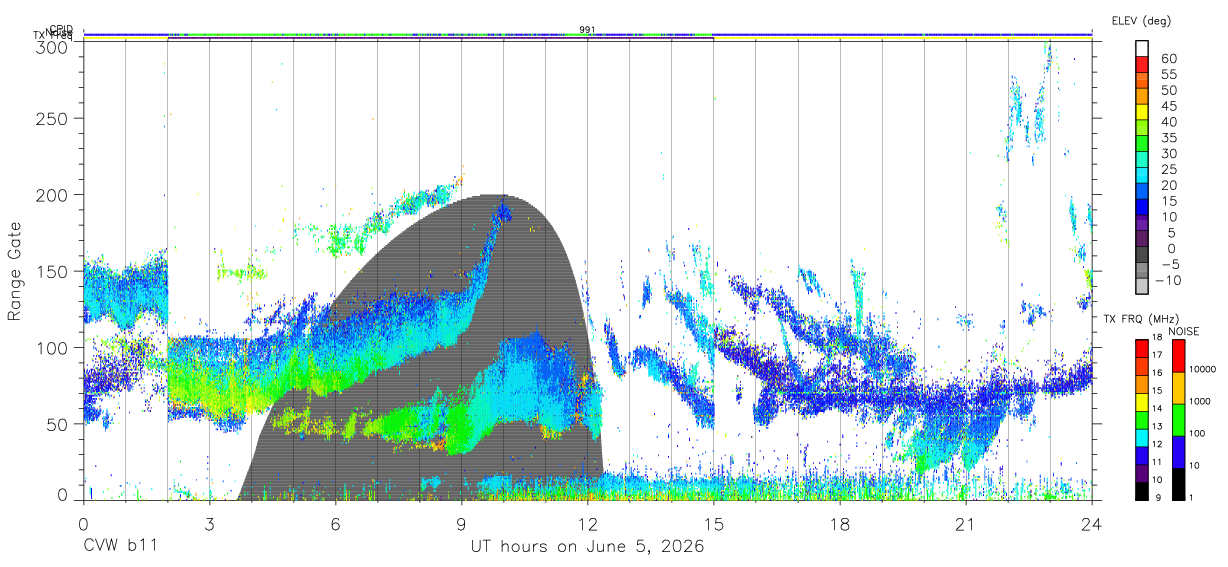
Task: Click the 'ELEV (deg)' legend title
Action: [x=1142, y=20]
